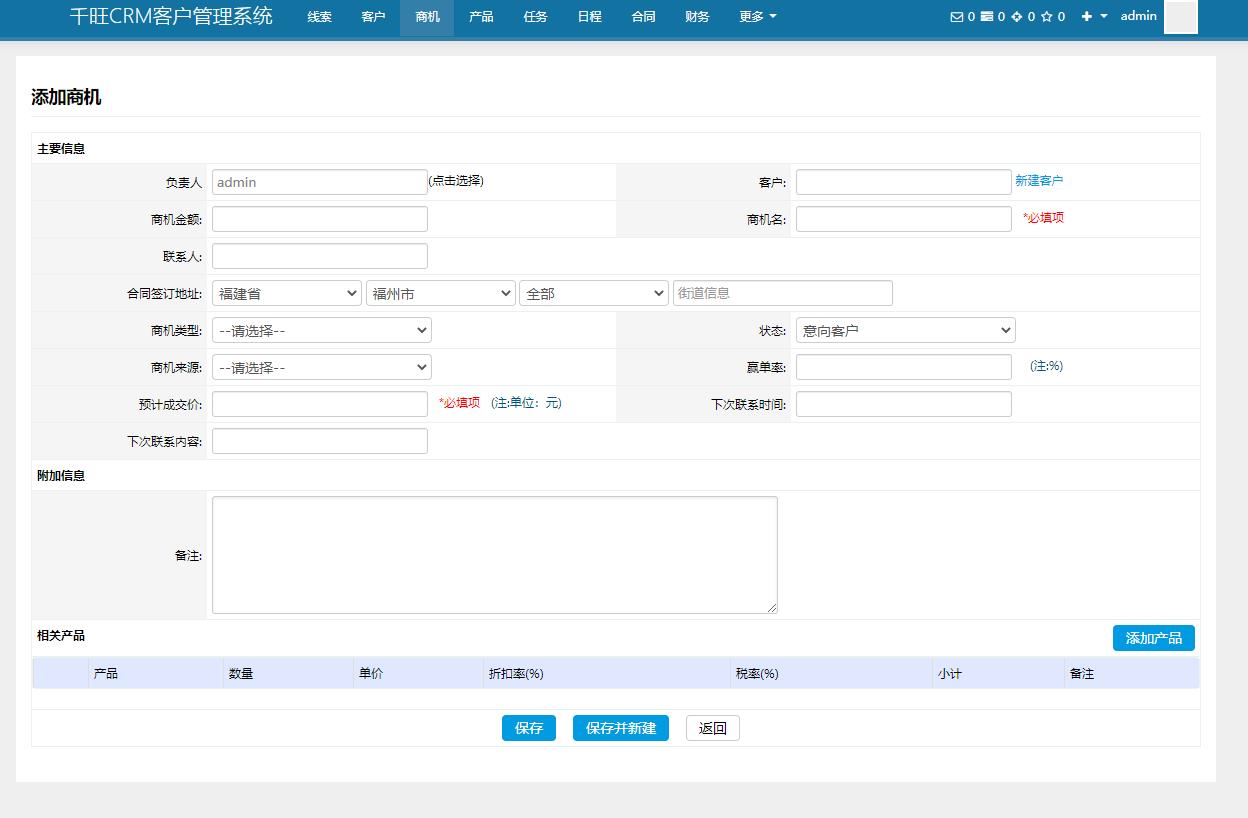
Task: Click inside the 备注 textarea
Action: coord(495,555)
